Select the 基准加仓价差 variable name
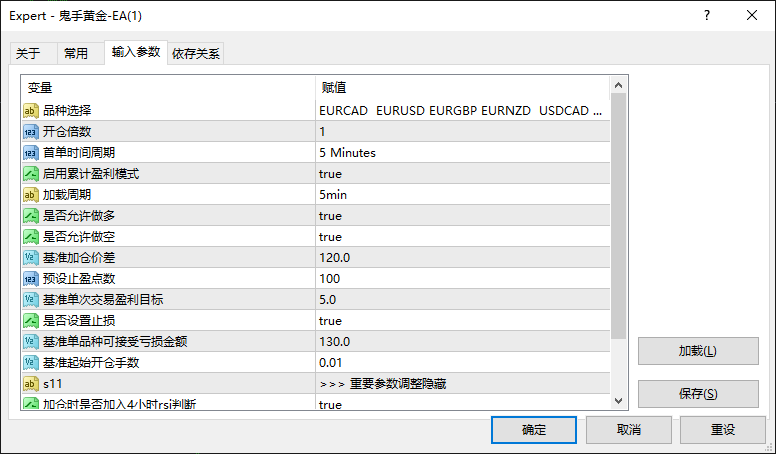This screenshot has height=454, width=776. [79, 257]
